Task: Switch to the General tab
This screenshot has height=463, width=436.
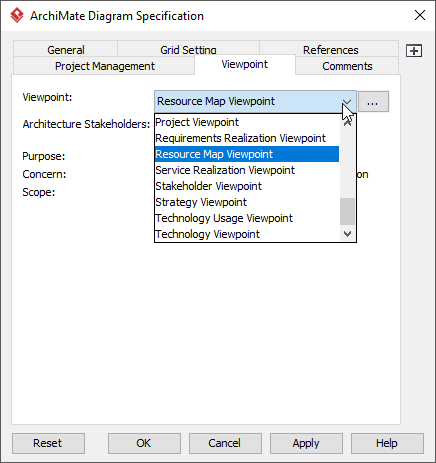Action: click(66, 49)
